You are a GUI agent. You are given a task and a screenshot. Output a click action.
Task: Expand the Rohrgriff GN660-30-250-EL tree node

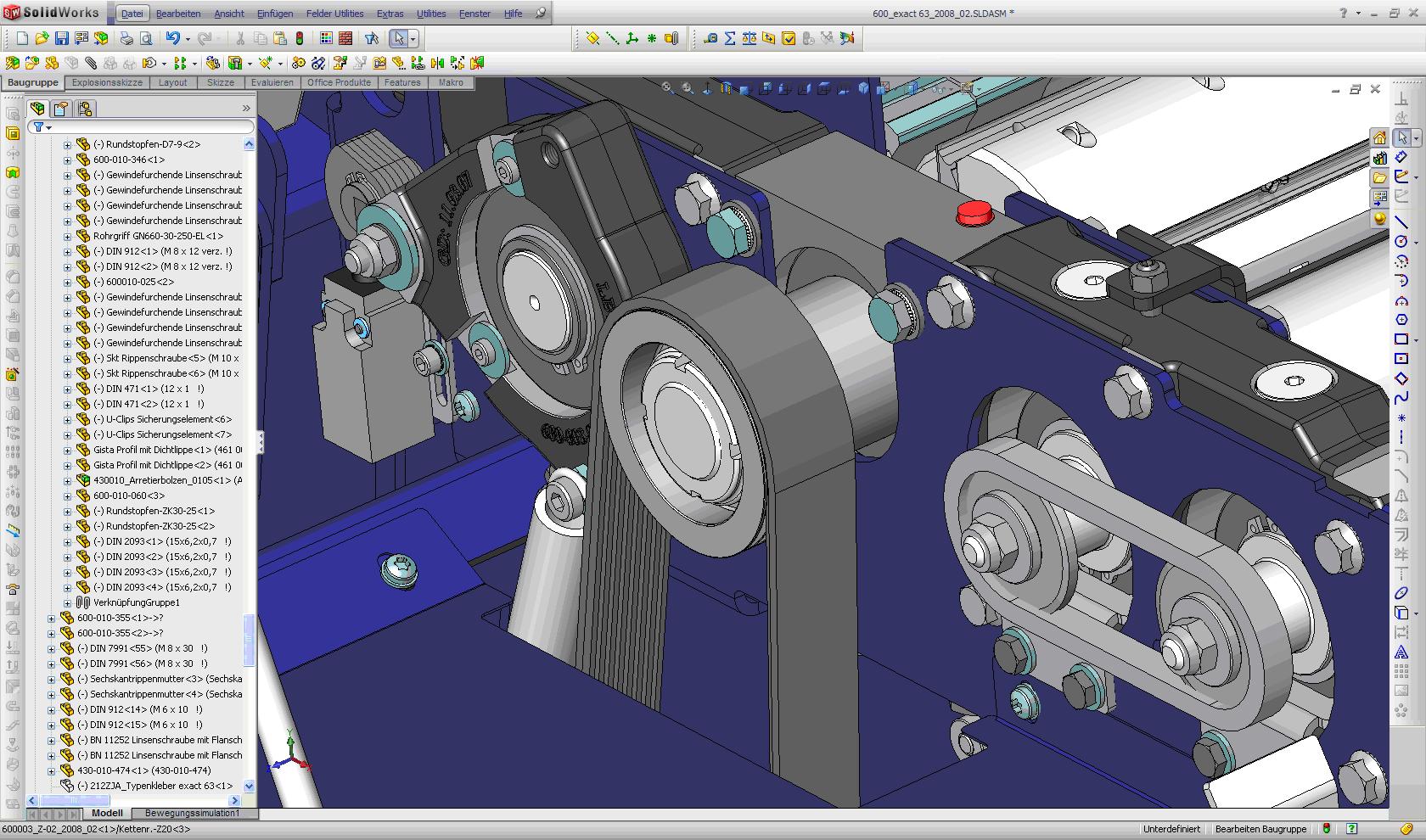point(68,236)
